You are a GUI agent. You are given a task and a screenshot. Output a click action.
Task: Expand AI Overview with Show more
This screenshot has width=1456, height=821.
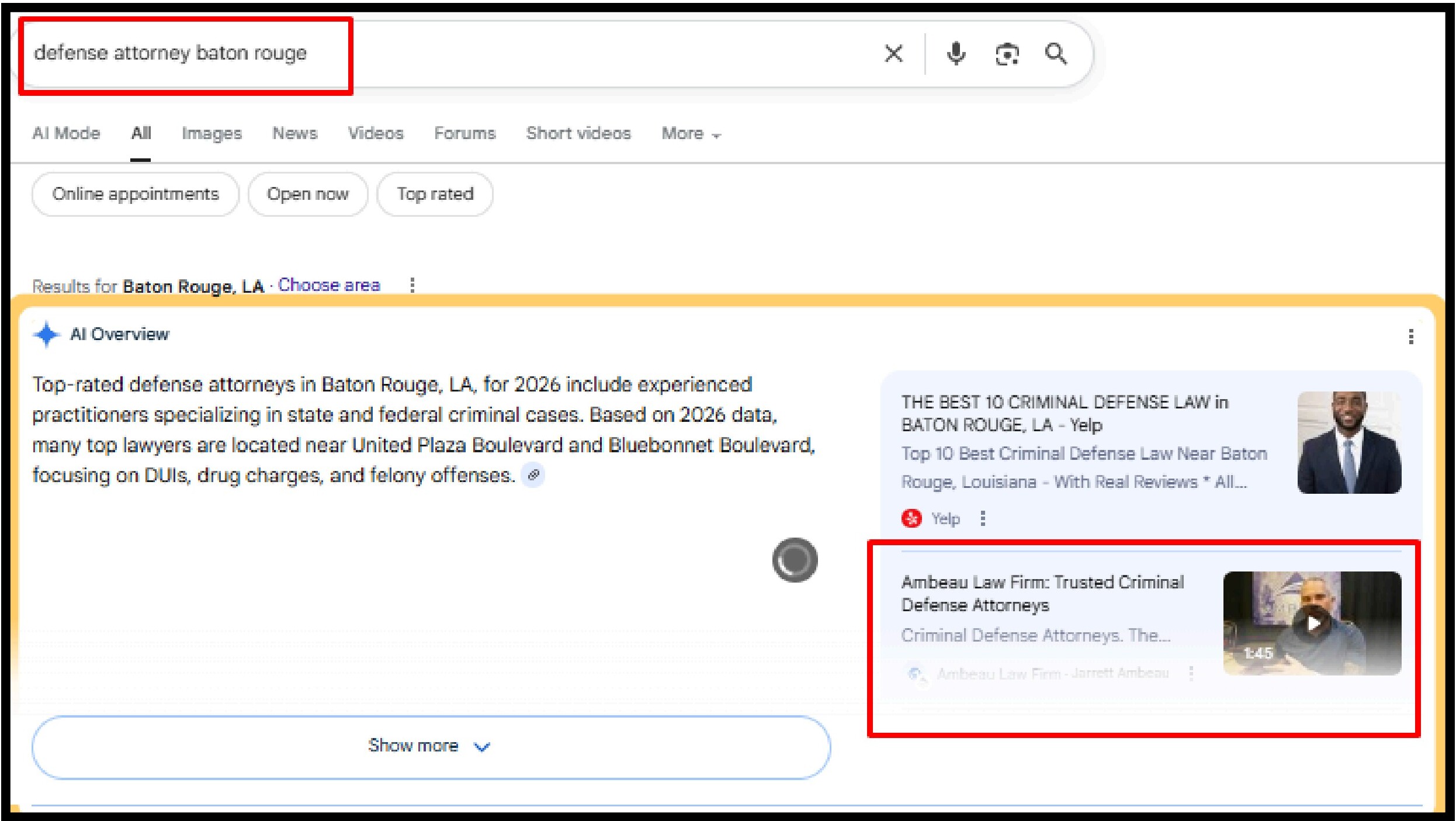click(x=431, y=747)
